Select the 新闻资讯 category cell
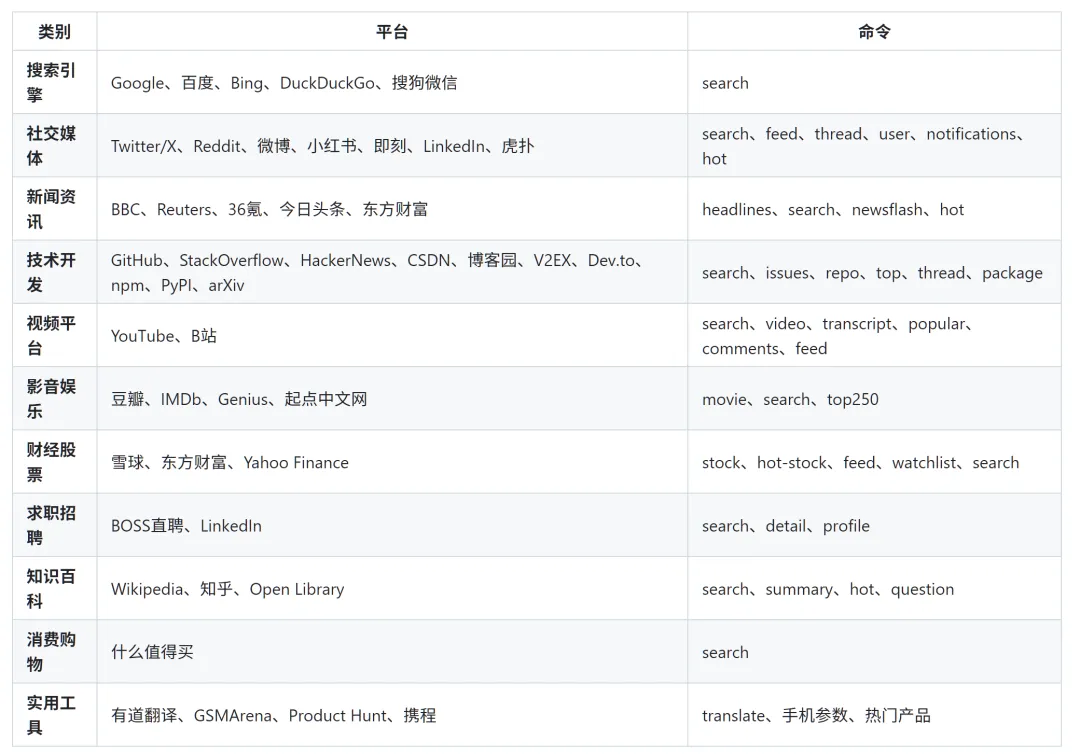This screenshot has height=754, width=1080. [54, 209]
